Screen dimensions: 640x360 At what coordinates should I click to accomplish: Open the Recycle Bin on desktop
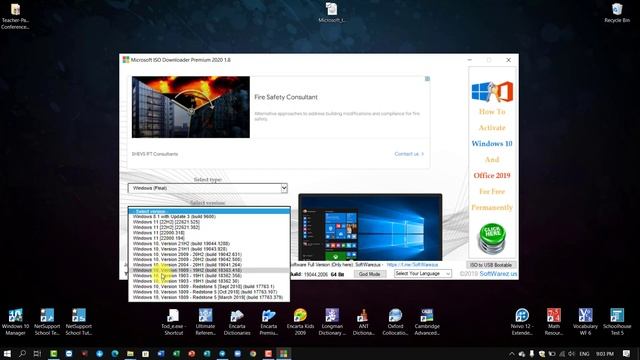(617, 13)
